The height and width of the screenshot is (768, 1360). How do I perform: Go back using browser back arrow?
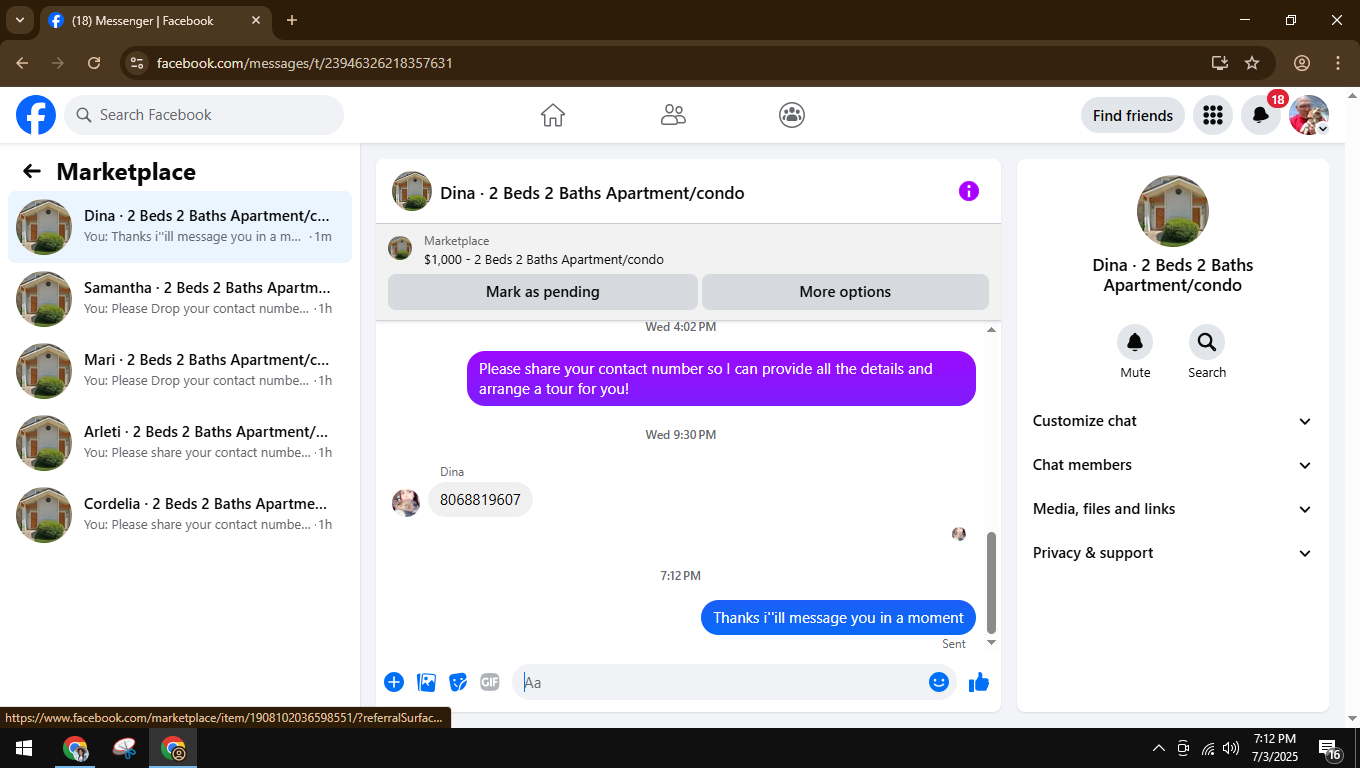[22, 63]
